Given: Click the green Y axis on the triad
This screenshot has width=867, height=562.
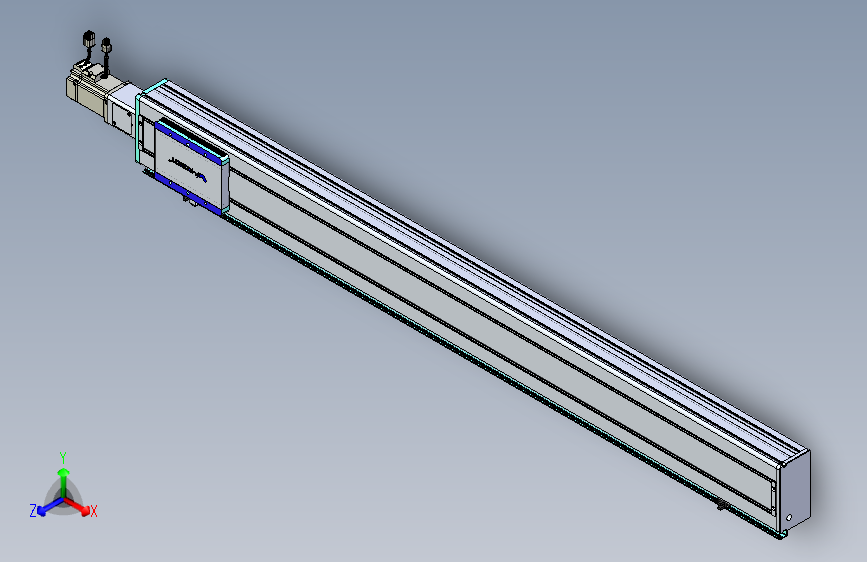Looking at the screenshot, I should 64,482.
